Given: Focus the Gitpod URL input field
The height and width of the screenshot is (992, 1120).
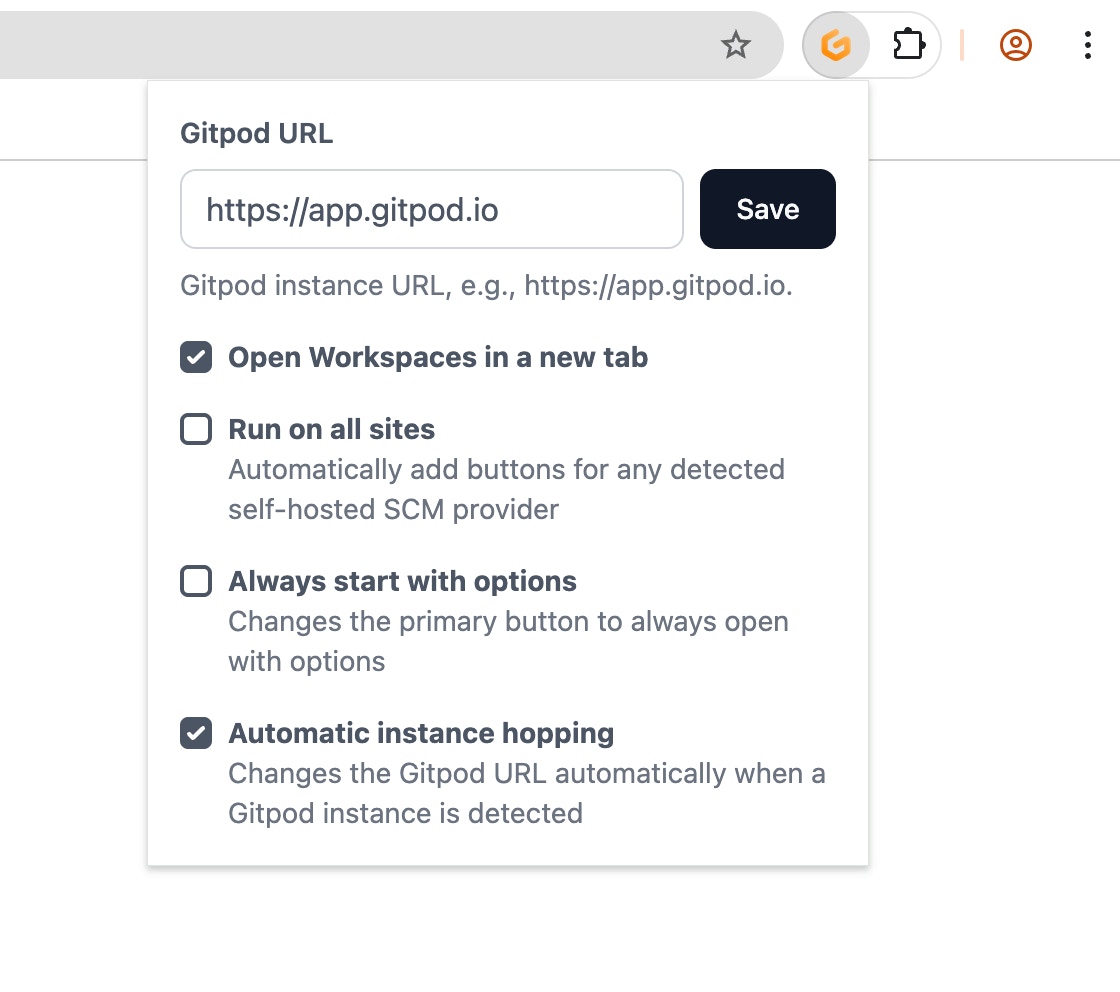Looking at the screenshot, I should [431, 209].
